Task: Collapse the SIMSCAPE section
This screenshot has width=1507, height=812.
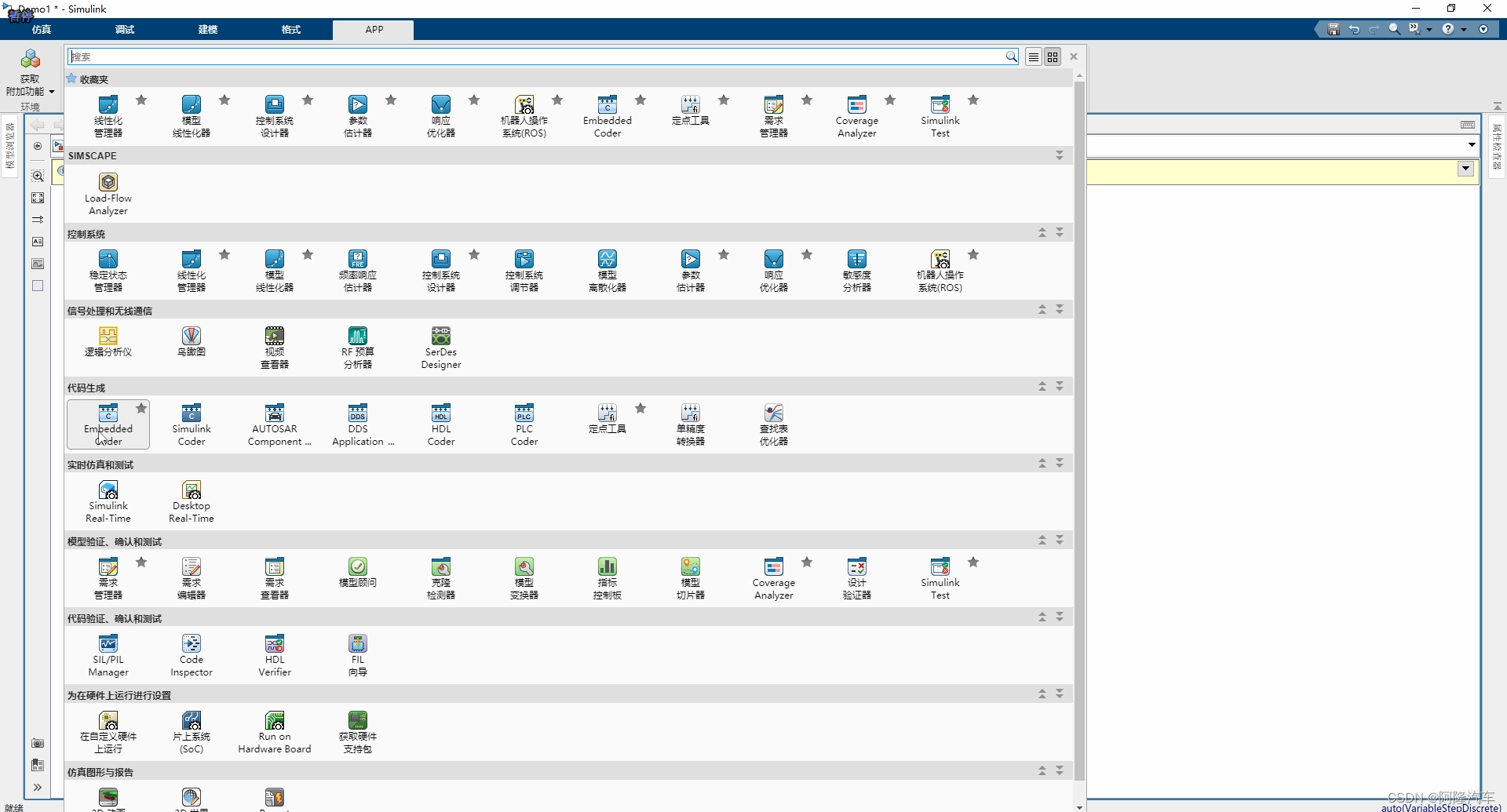Action: (x=1060, y=155)
